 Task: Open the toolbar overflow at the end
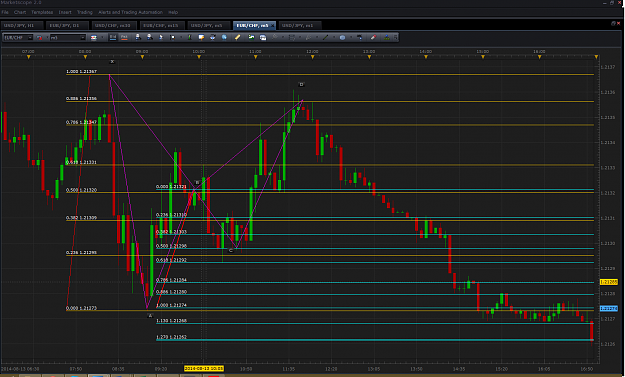click(396, 37)
